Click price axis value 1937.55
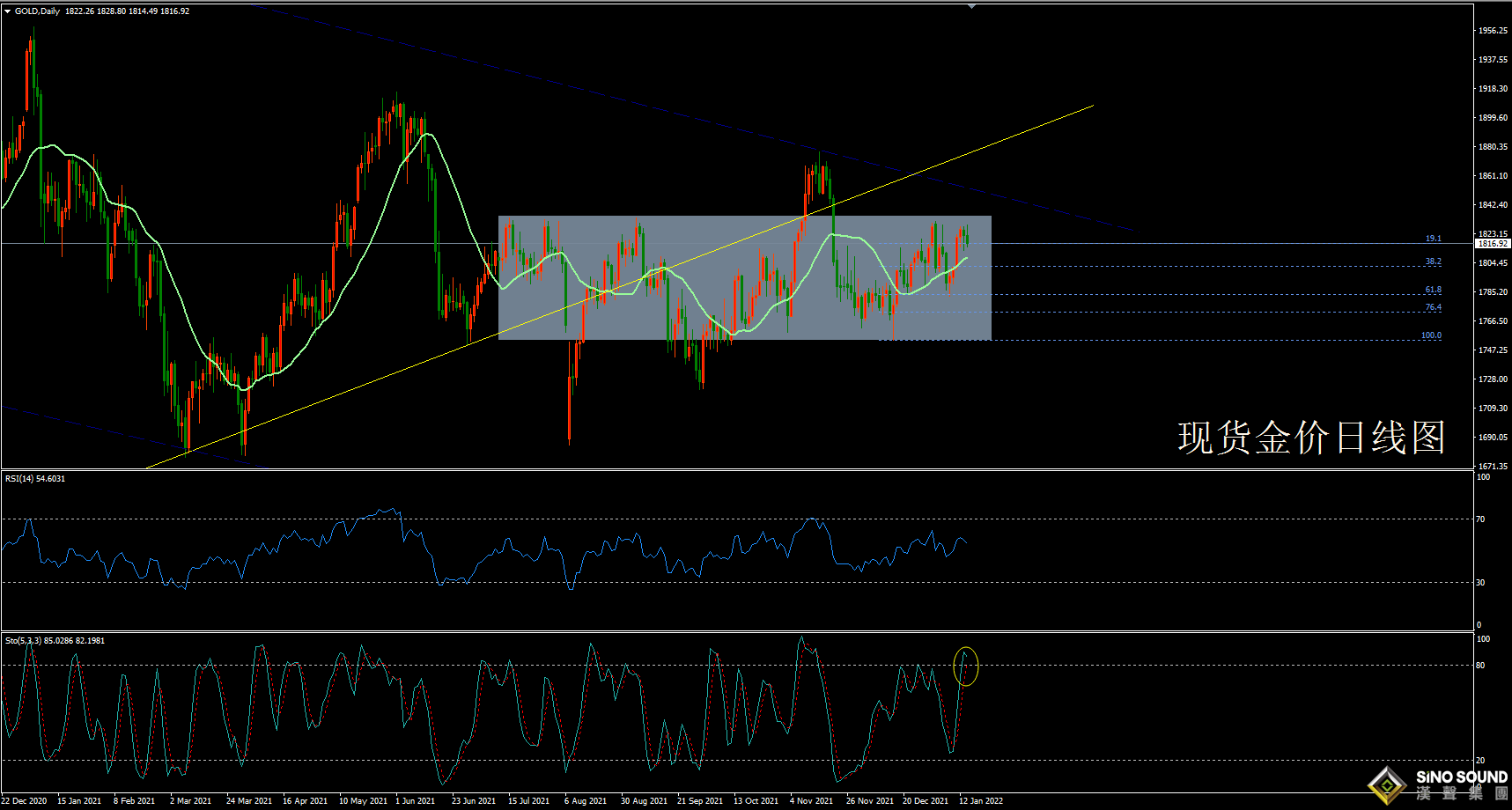Screen dimensions: 1512x810 (1493, 60)
